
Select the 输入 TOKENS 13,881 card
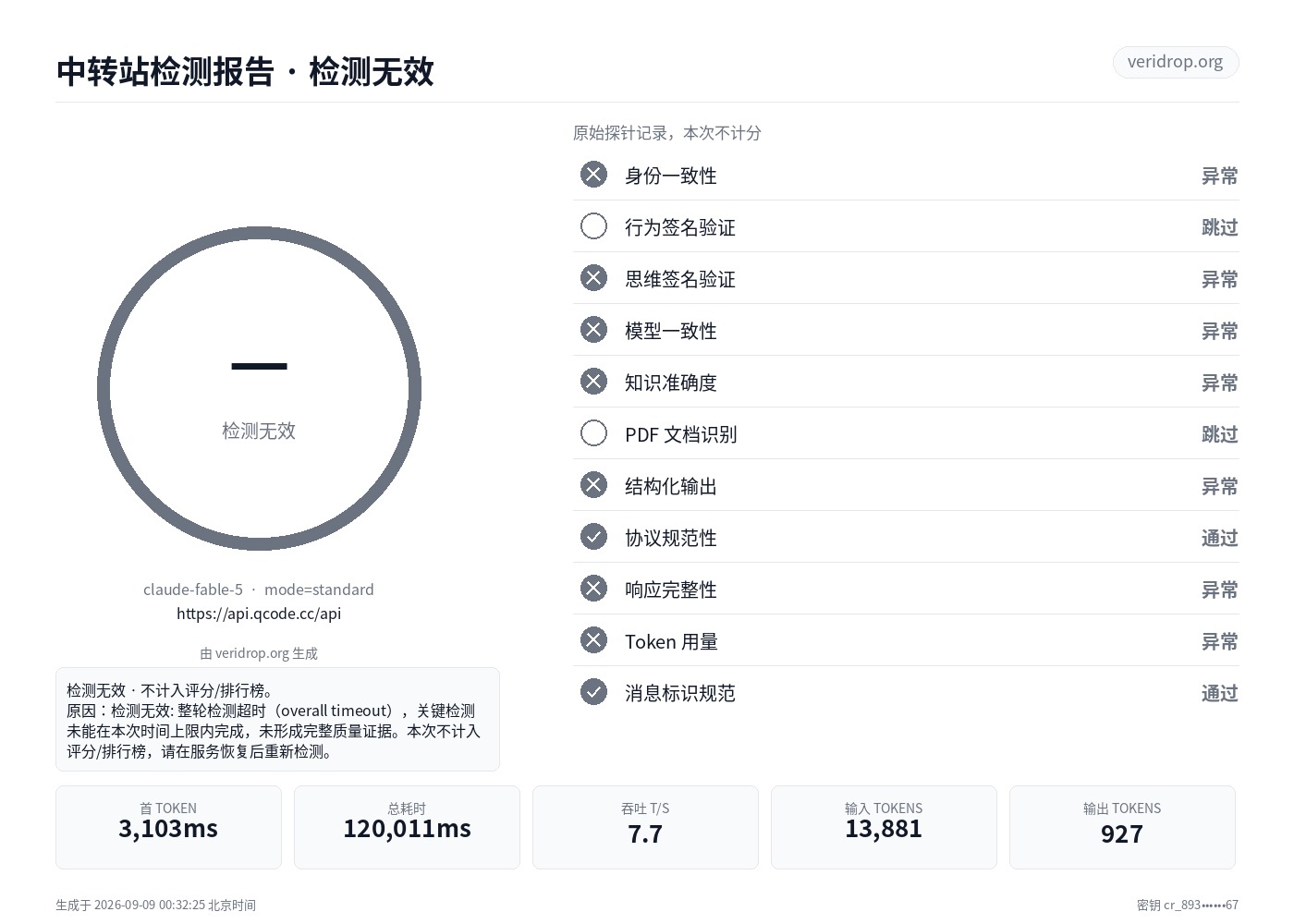point(884,827)
